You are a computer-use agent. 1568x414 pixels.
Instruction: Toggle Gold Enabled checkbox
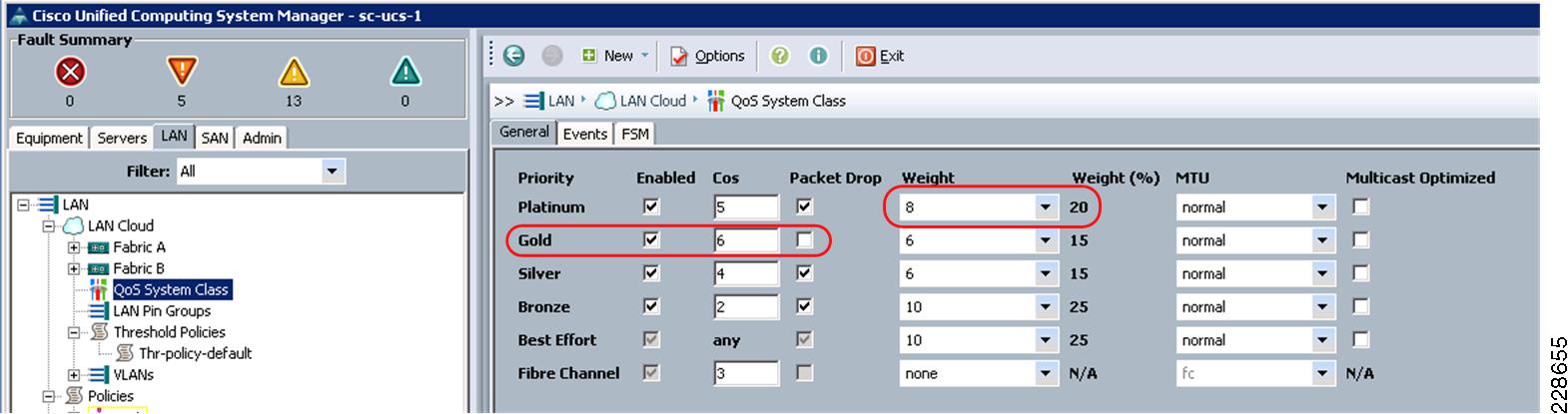click(652, 239)
